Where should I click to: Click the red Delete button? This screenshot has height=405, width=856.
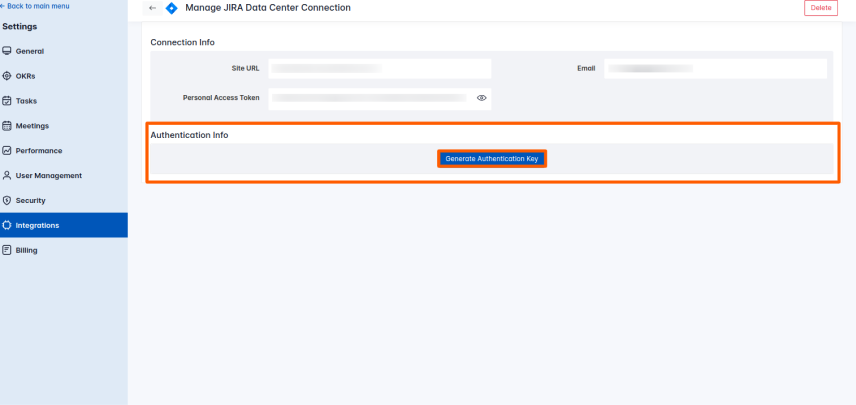(821, 8)
